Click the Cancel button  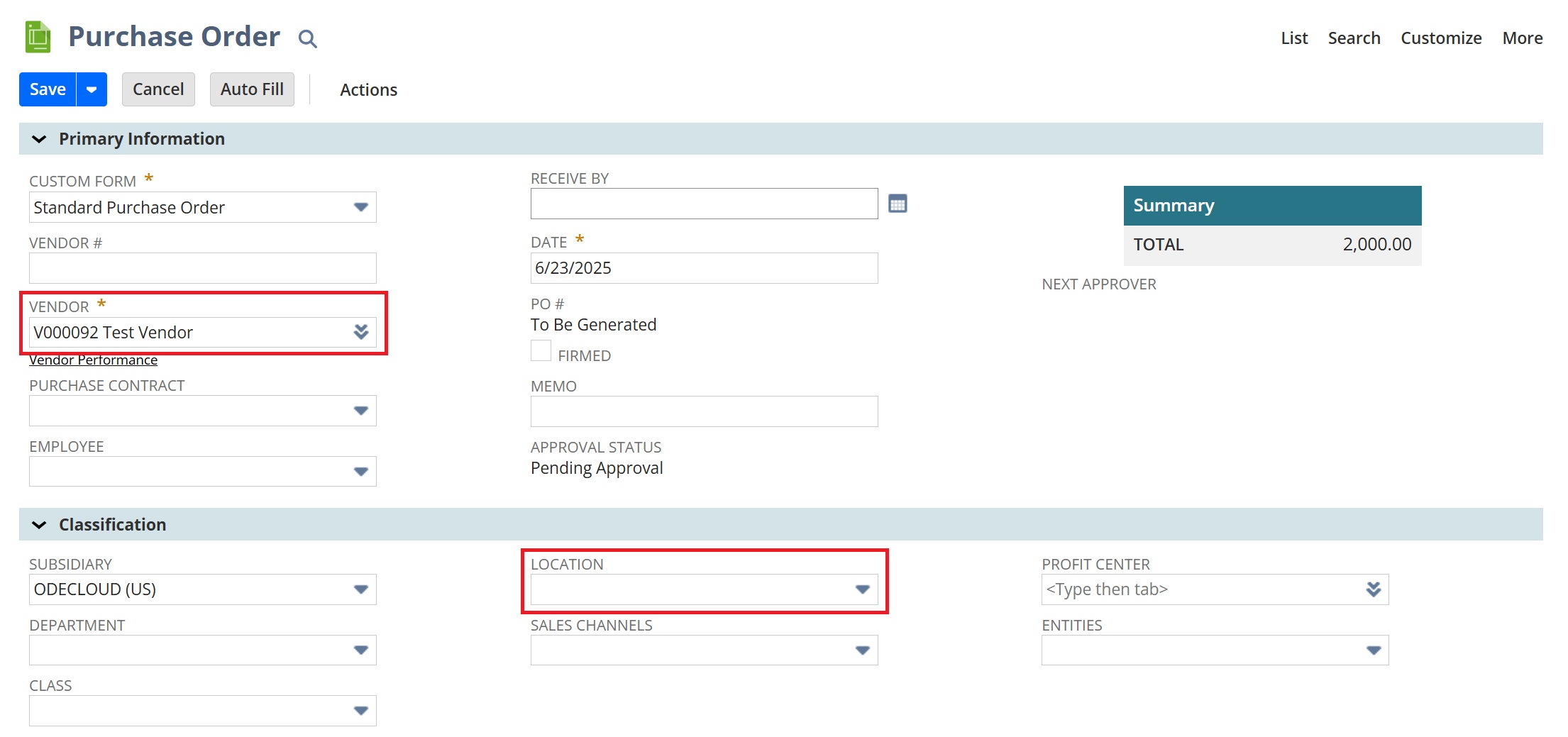(x=158, y=89)
